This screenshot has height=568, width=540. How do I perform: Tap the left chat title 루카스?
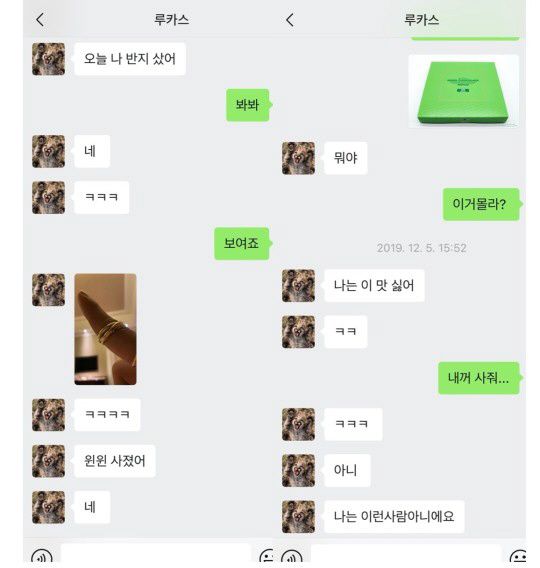(x=171, y=20)
